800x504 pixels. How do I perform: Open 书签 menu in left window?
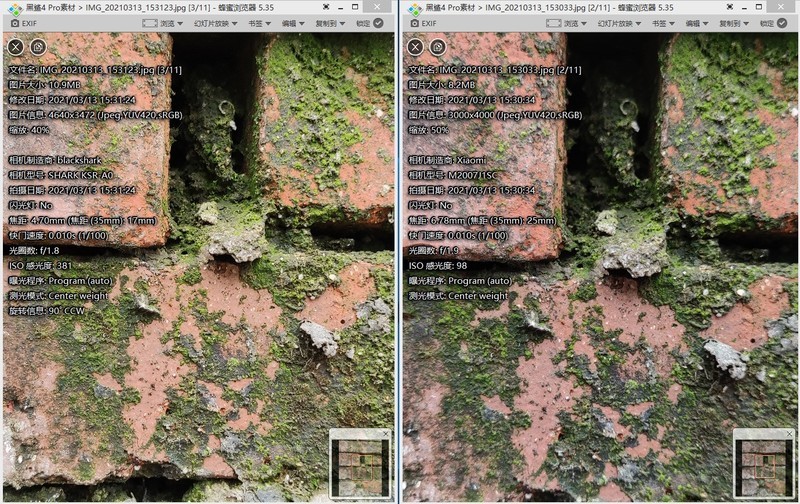click(259, 23)
